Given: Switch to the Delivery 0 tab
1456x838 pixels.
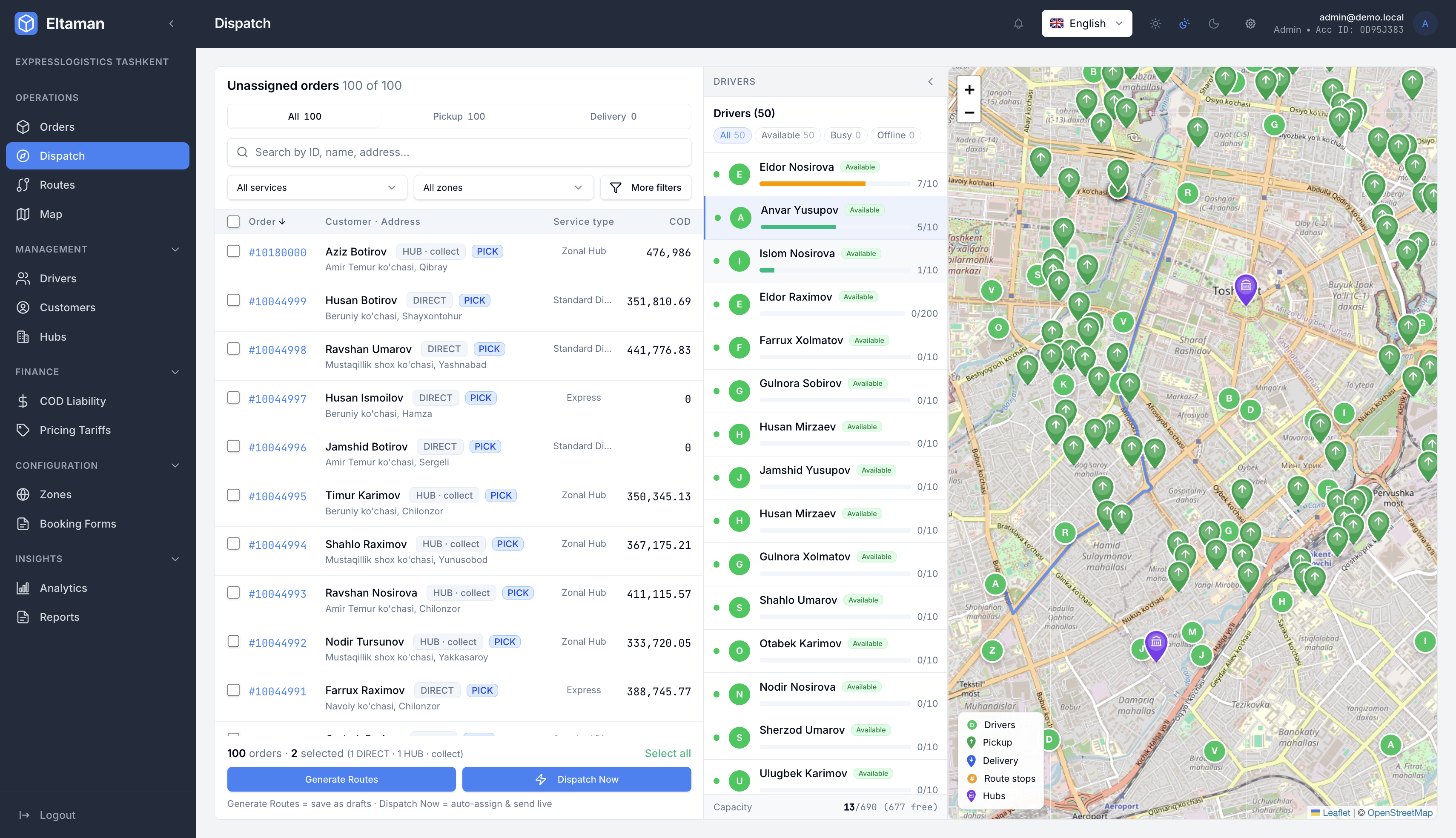Looking at the screenshot, I should (x=613, y=116).
